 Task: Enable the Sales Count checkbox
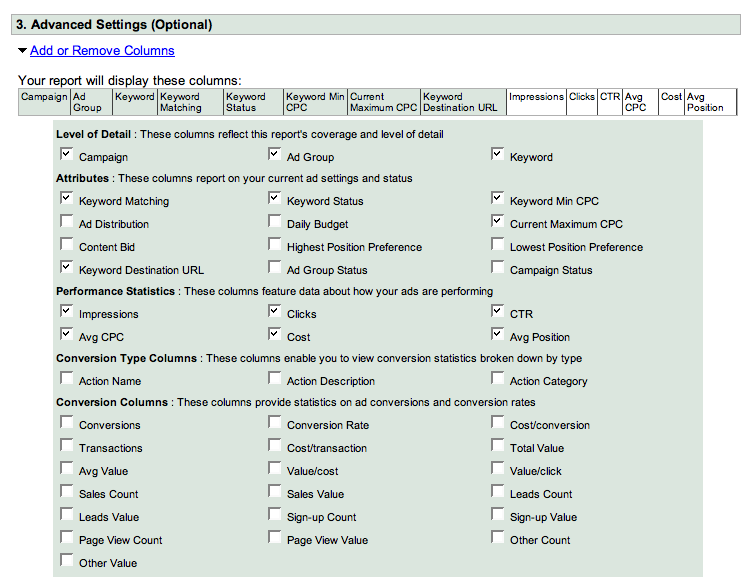click(67, 492)
